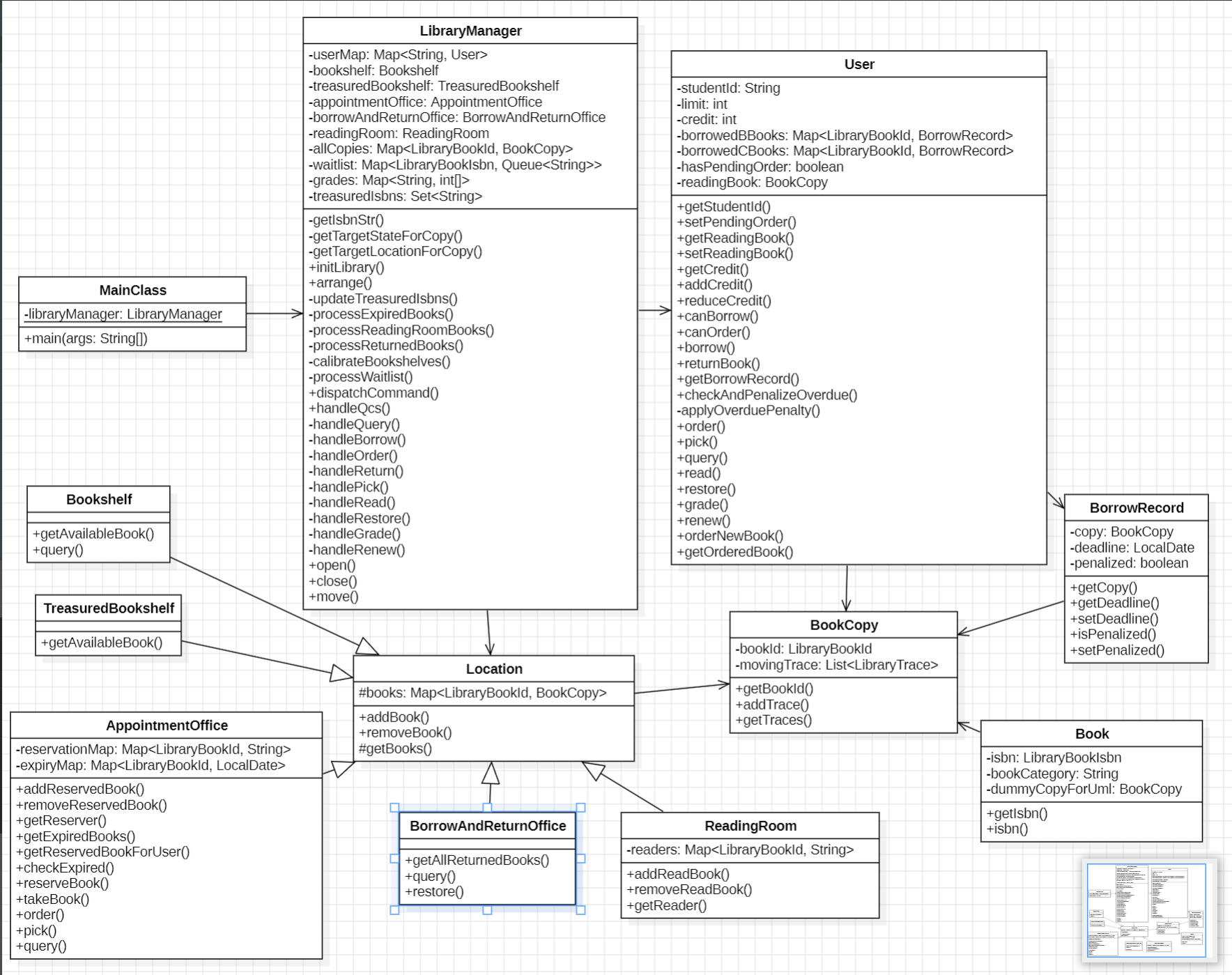This screenshot has width=1232, height=975.
Task: Click the -movingTrace: List<LibraryTrace> attribute
Action: tap(836, 664)
